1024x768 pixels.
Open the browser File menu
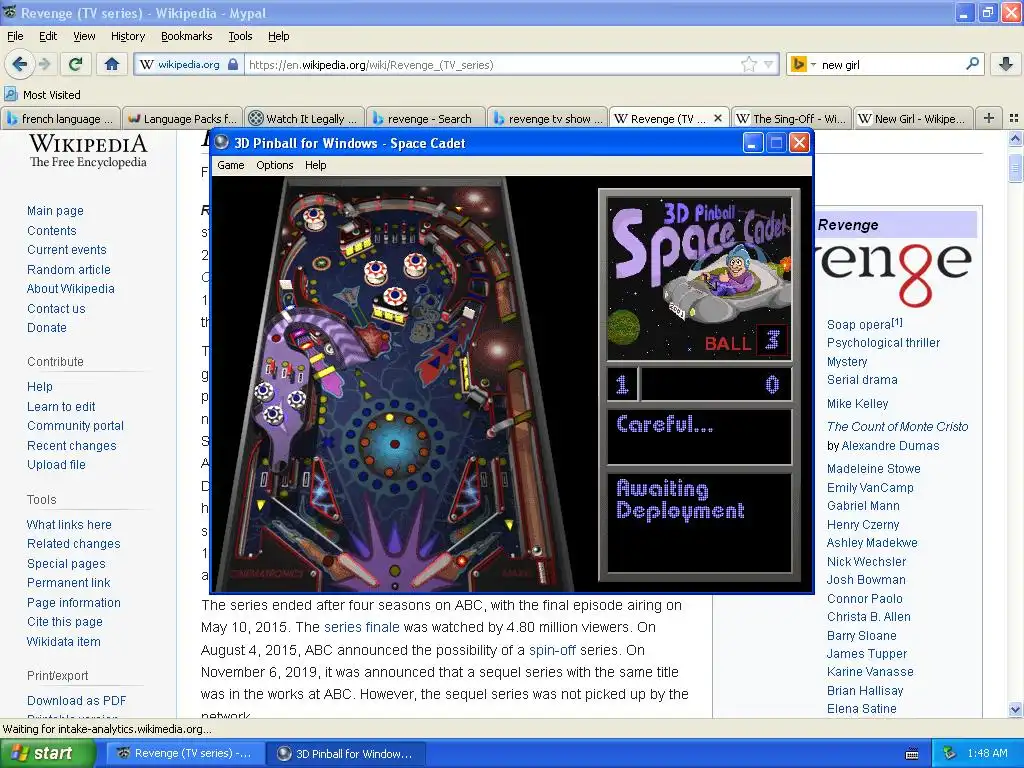click(15, 36)
